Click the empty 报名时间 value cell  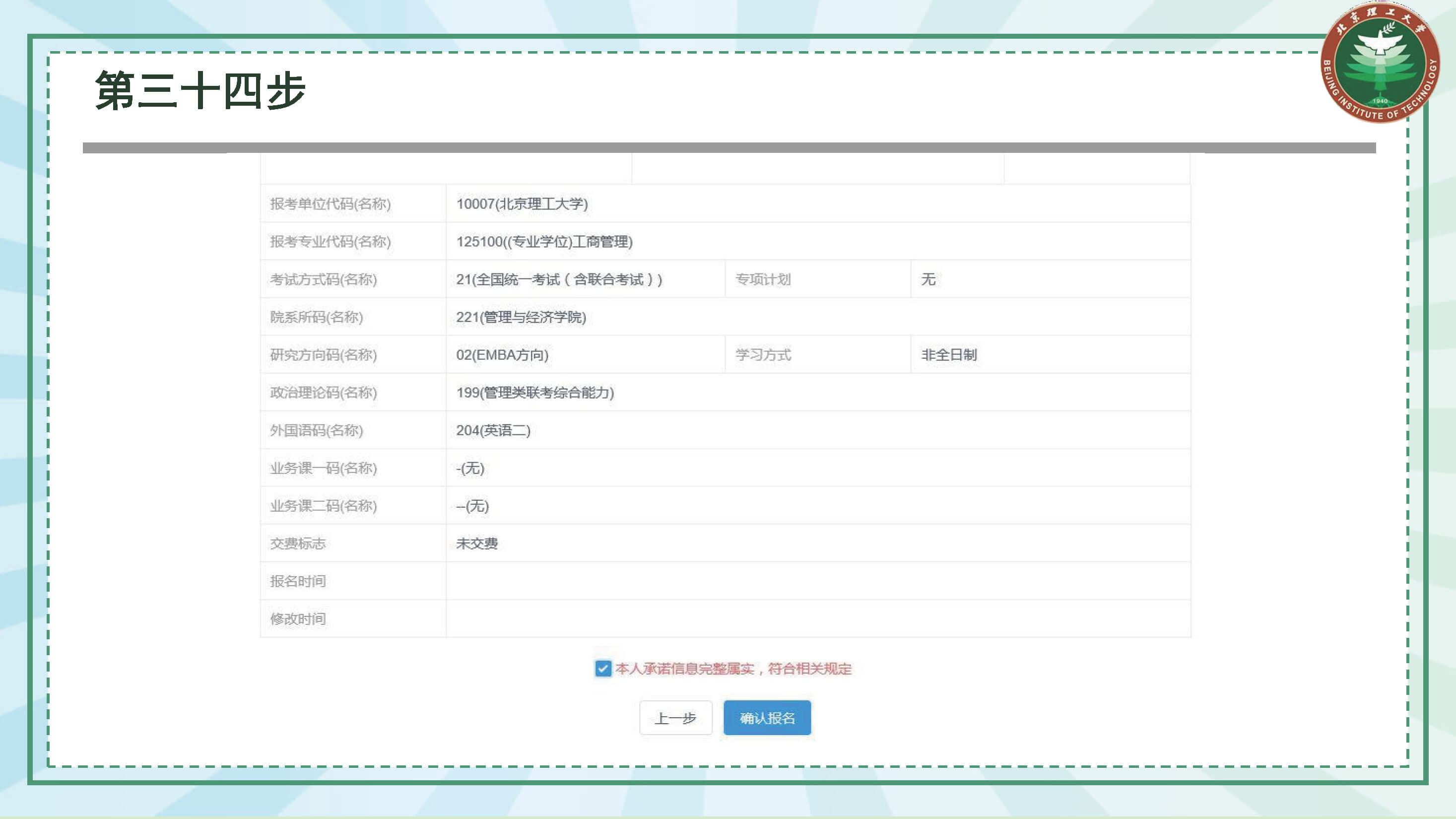click(817, 581)
